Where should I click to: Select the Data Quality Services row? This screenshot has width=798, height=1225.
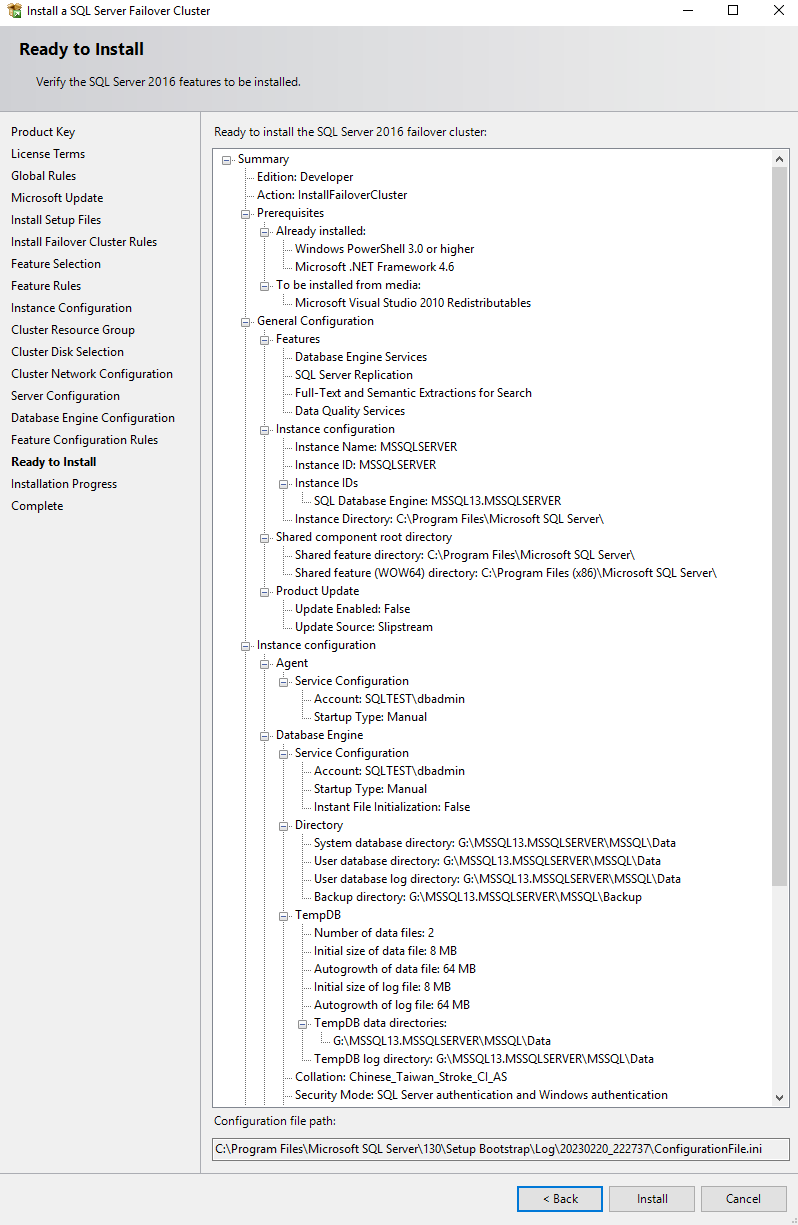350,411
